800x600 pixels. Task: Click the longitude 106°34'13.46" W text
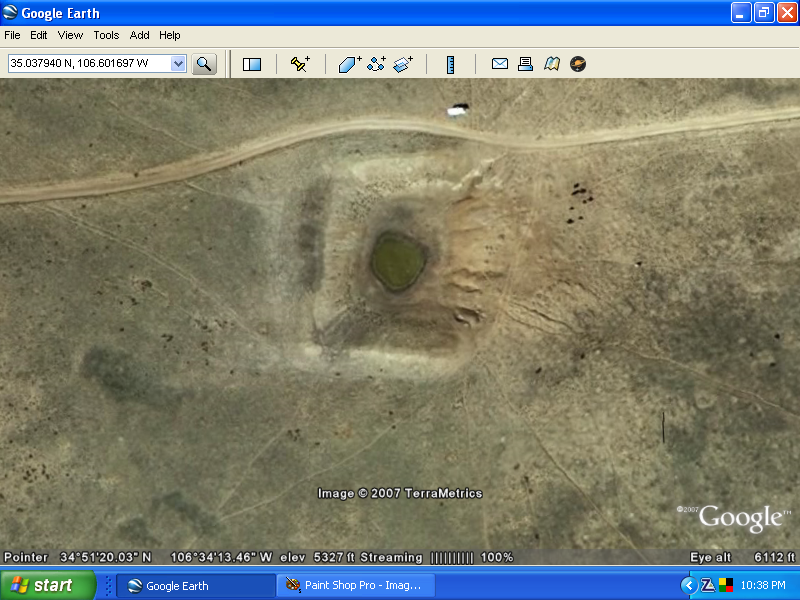221,557
